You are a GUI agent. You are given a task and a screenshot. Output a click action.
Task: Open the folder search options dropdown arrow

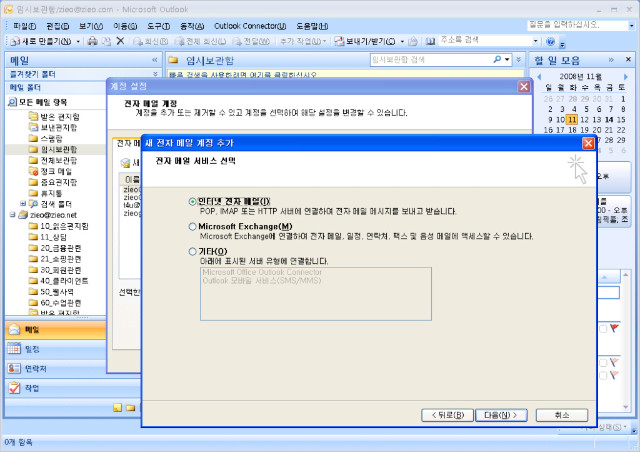(507, 60)
